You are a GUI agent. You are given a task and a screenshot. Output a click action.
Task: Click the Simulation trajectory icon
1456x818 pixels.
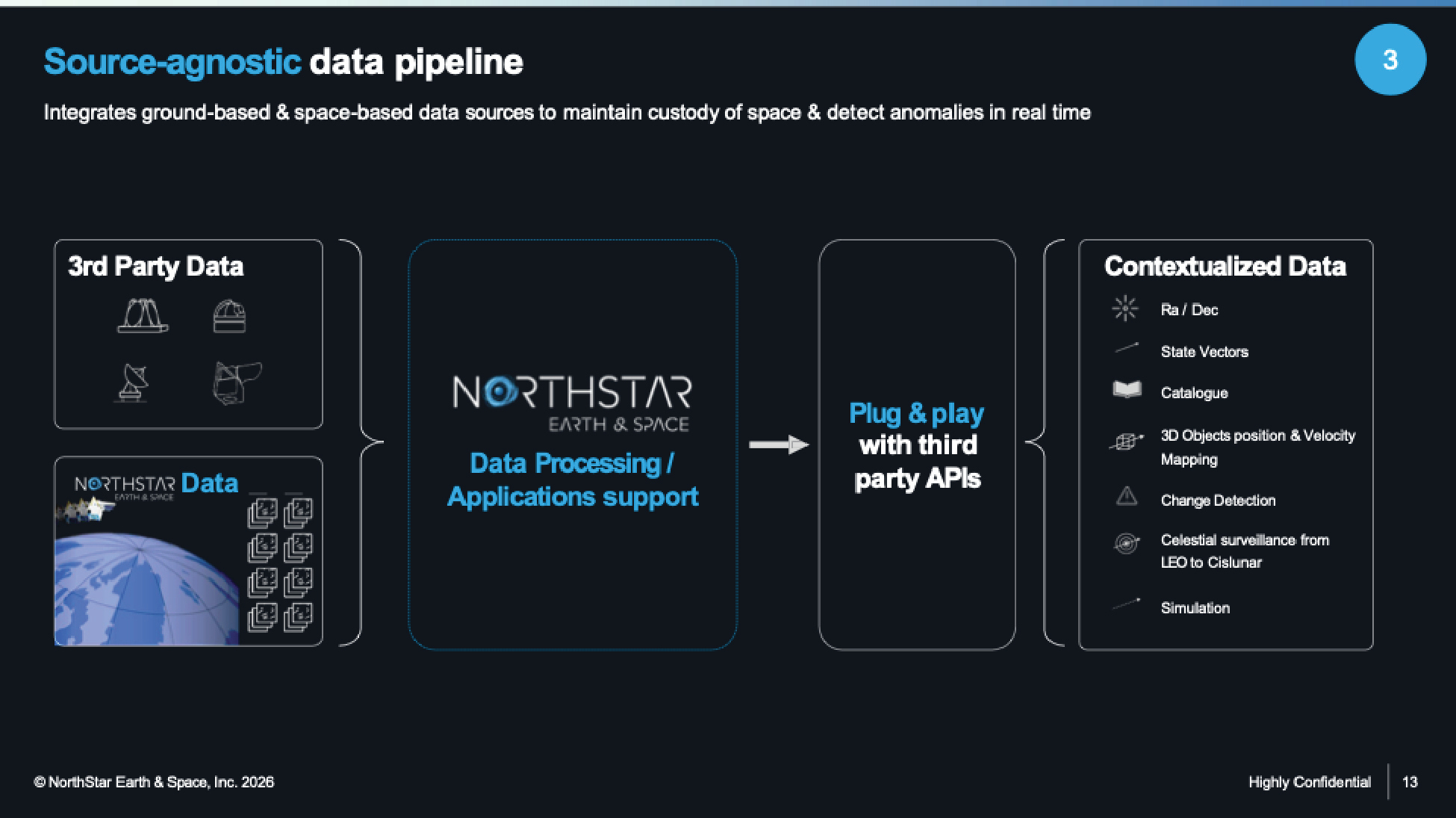(1127, 604)
